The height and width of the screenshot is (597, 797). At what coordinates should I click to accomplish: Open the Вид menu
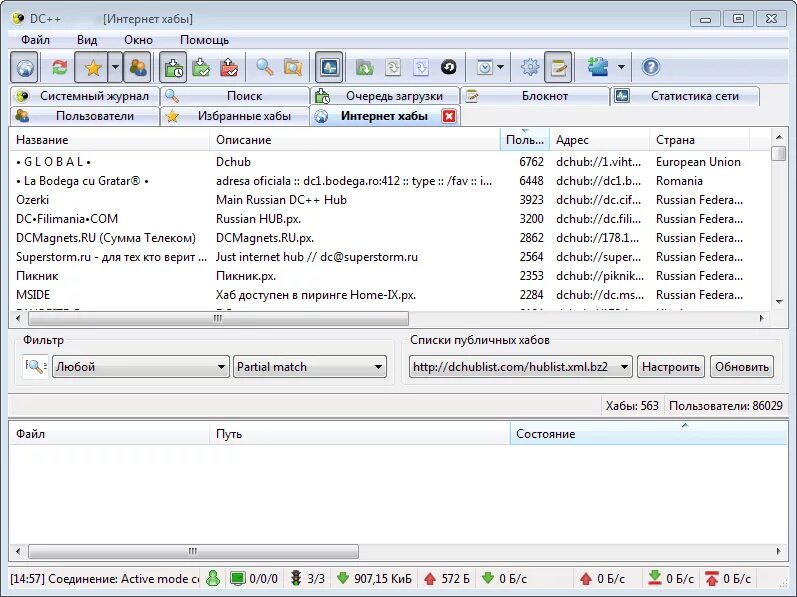point(87,40)
